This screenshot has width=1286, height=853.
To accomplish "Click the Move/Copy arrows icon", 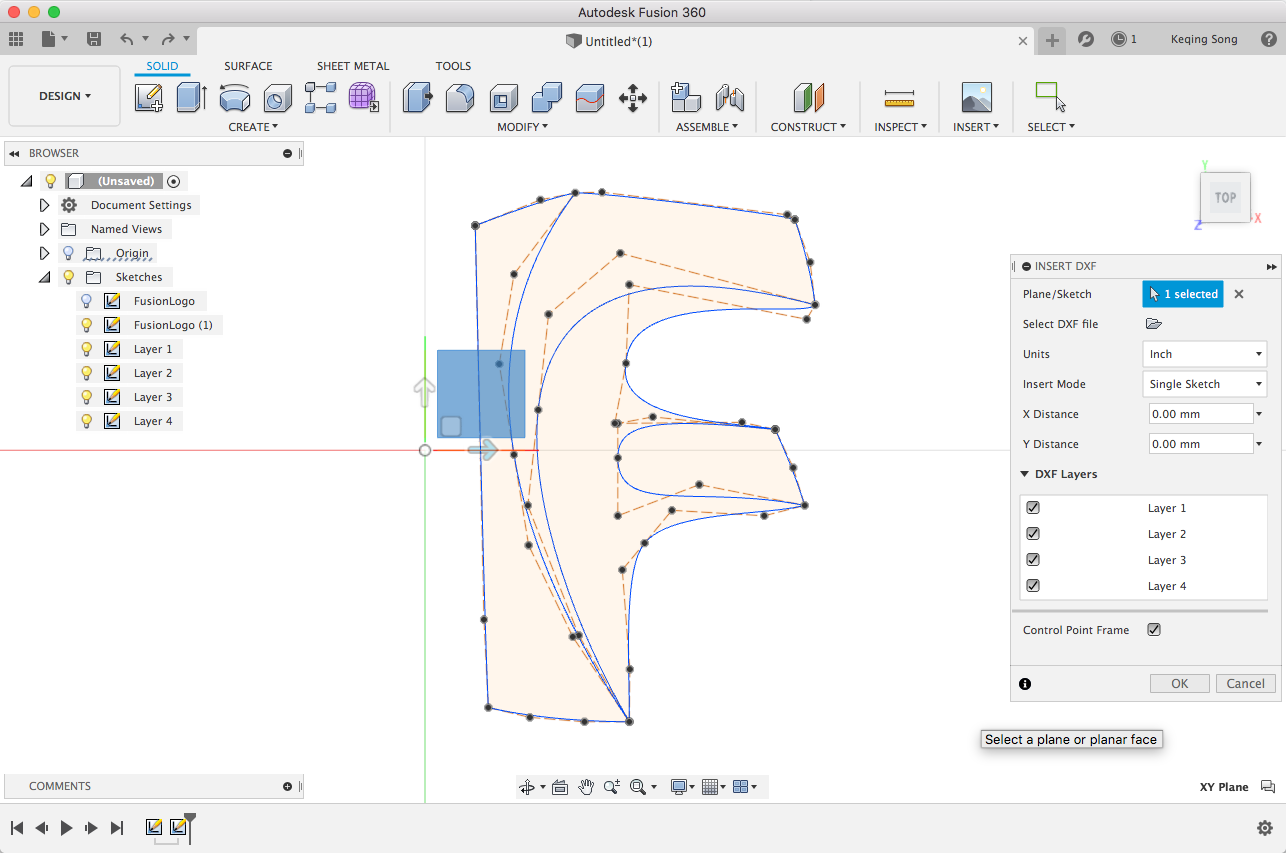I will 633,98.
